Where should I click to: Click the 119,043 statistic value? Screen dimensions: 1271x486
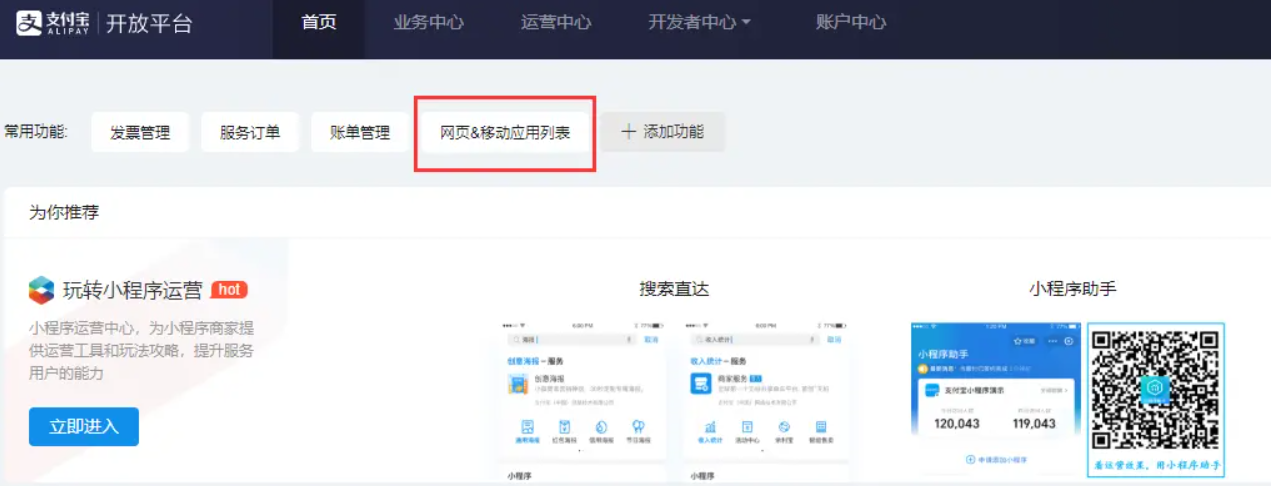[x=1034, y=423]
